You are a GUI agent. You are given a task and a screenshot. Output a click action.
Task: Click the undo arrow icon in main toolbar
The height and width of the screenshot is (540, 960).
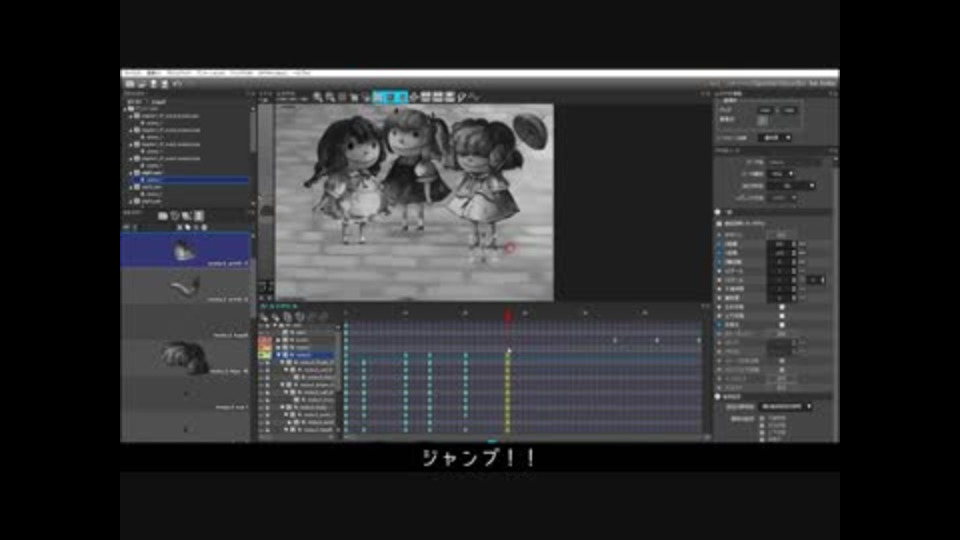click(x=177, y=84)
